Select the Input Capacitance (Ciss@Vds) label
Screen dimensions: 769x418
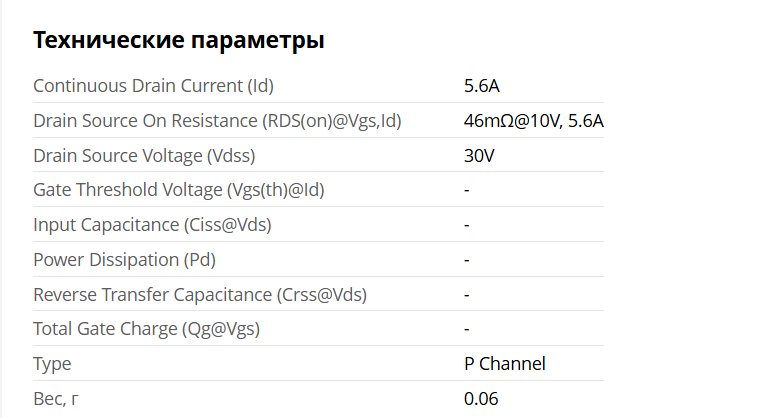[152, 225]
